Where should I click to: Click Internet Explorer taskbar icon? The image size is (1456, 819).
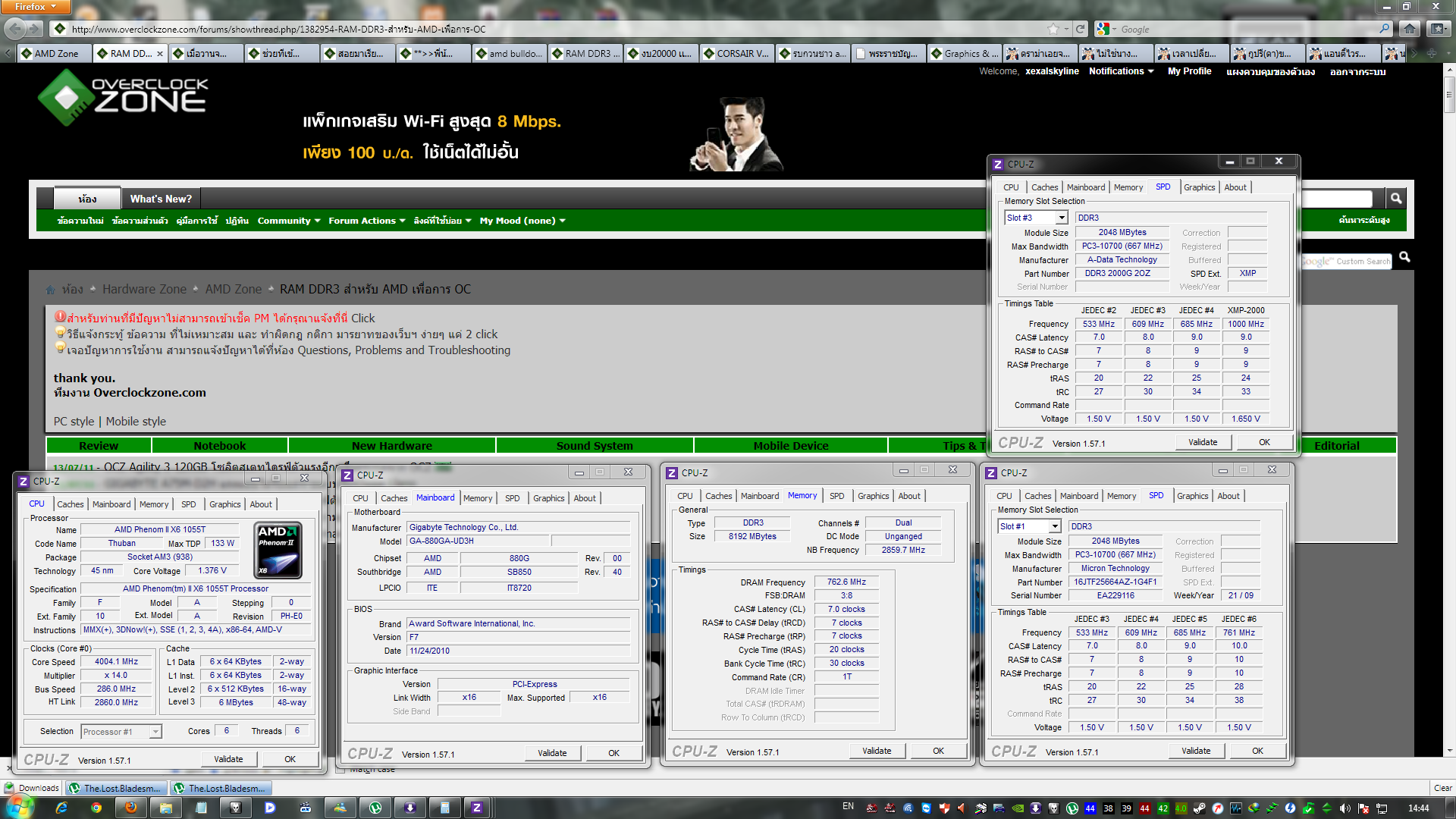click(61, 808)
